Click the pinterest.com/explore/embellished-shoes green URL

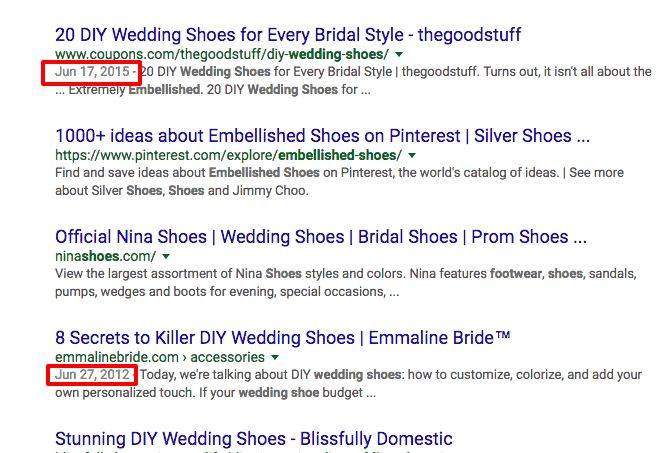coord(228,156)
